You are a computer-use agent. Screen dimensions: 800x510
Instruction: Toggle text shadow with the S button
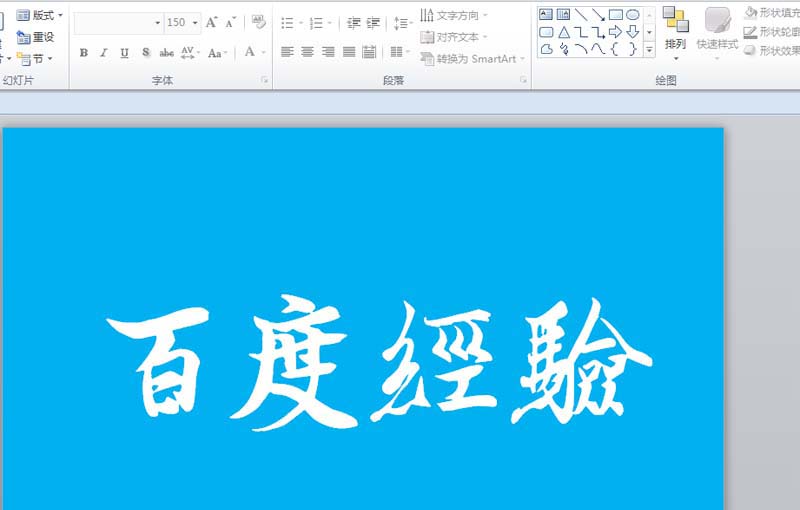point(146,53)
